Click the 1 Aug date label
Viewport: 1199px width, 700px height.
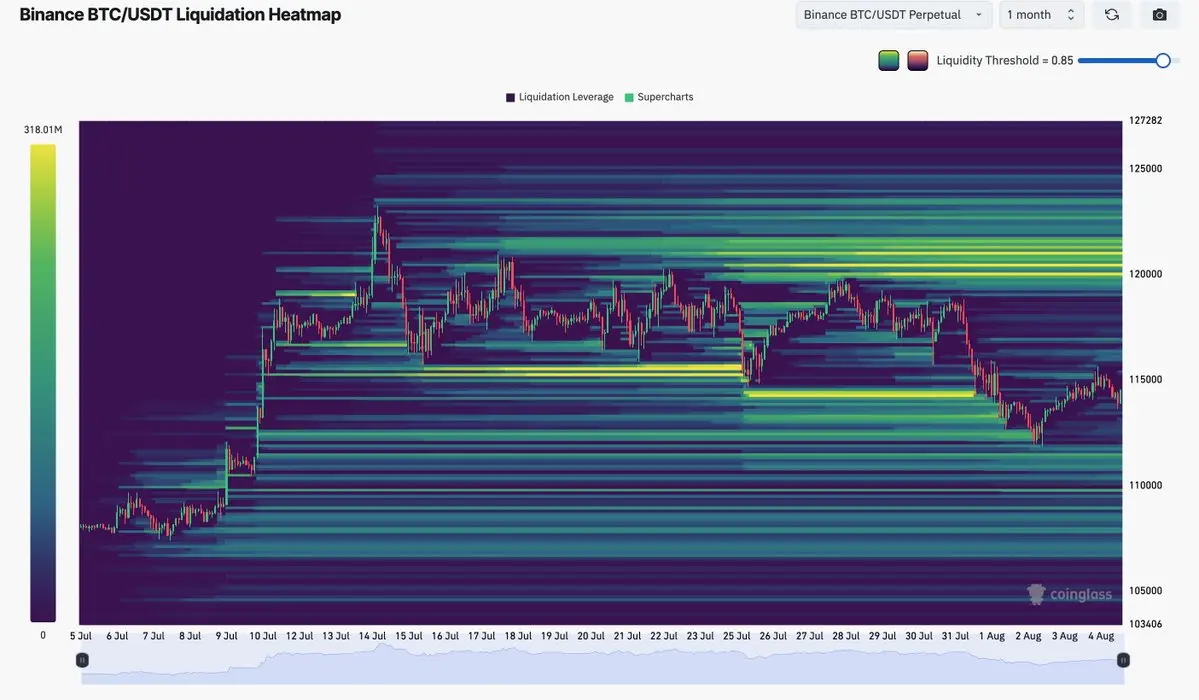[992, 636]
